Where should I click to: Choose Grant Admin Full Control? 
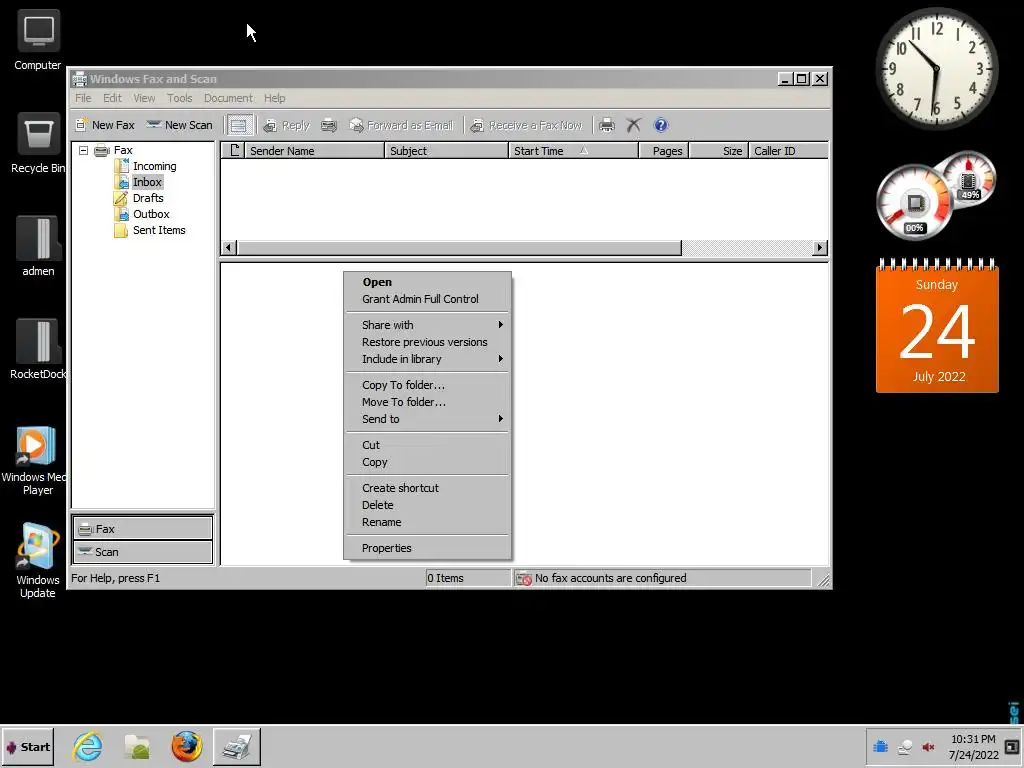click(427, 299)
